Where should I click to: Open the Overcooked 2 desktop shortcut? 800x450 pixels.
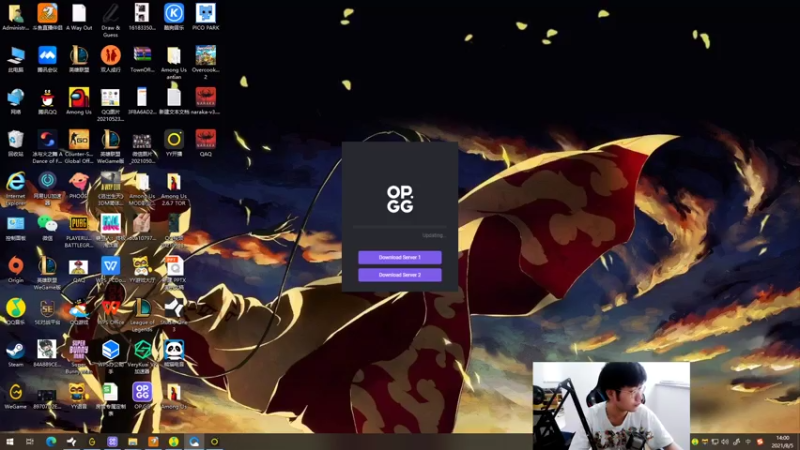206,62
